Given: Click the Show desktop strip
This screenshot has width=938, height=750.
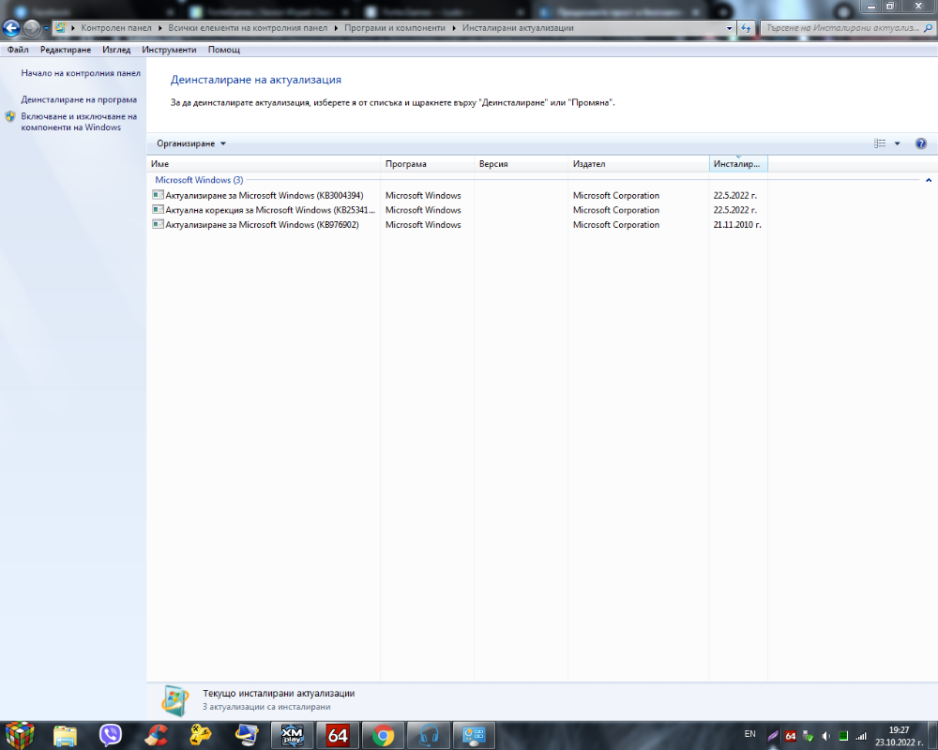Looking at the screenshot, I should click(x=932, y=736).
